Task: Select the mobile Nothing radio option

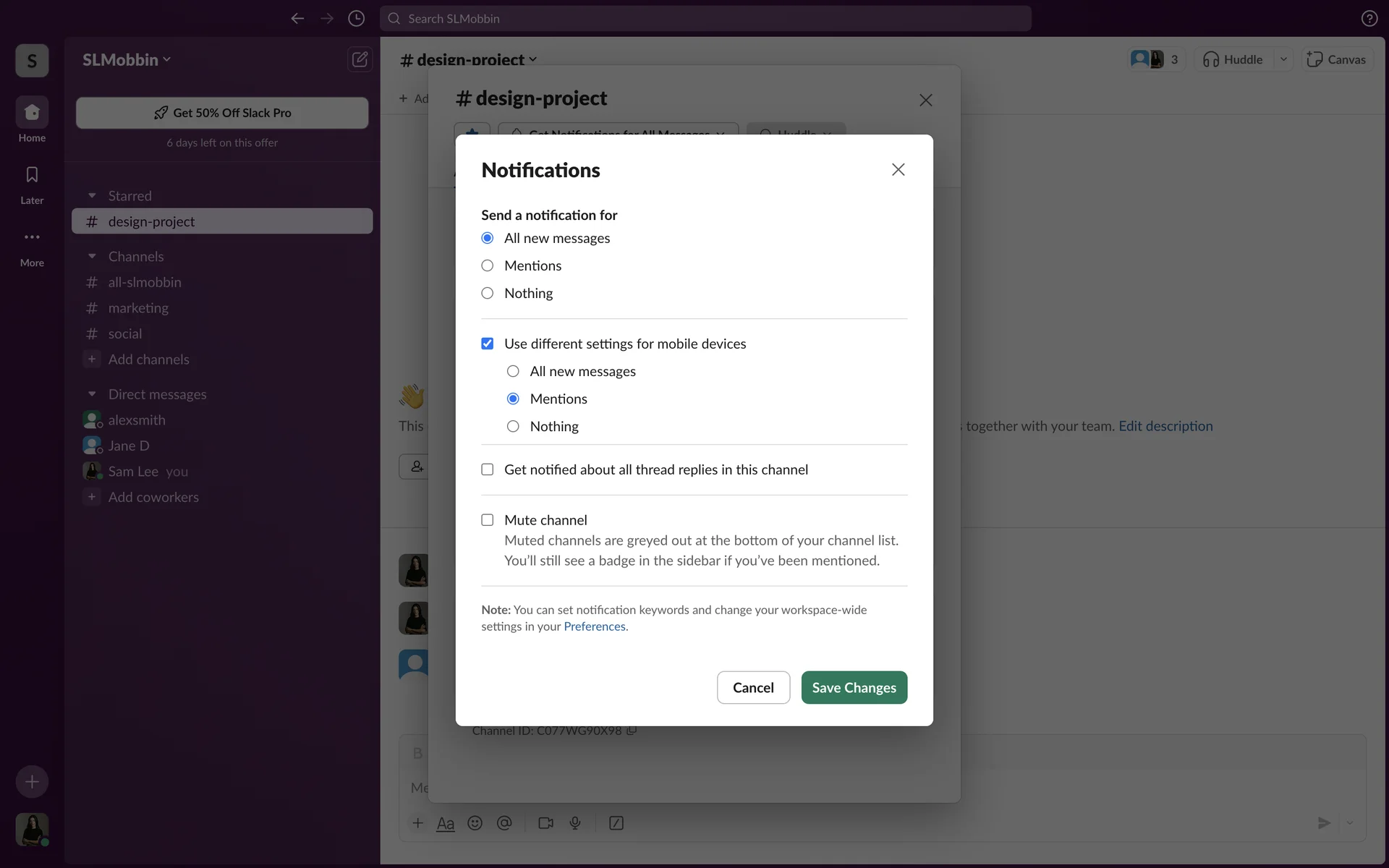Action: (513, 426)
